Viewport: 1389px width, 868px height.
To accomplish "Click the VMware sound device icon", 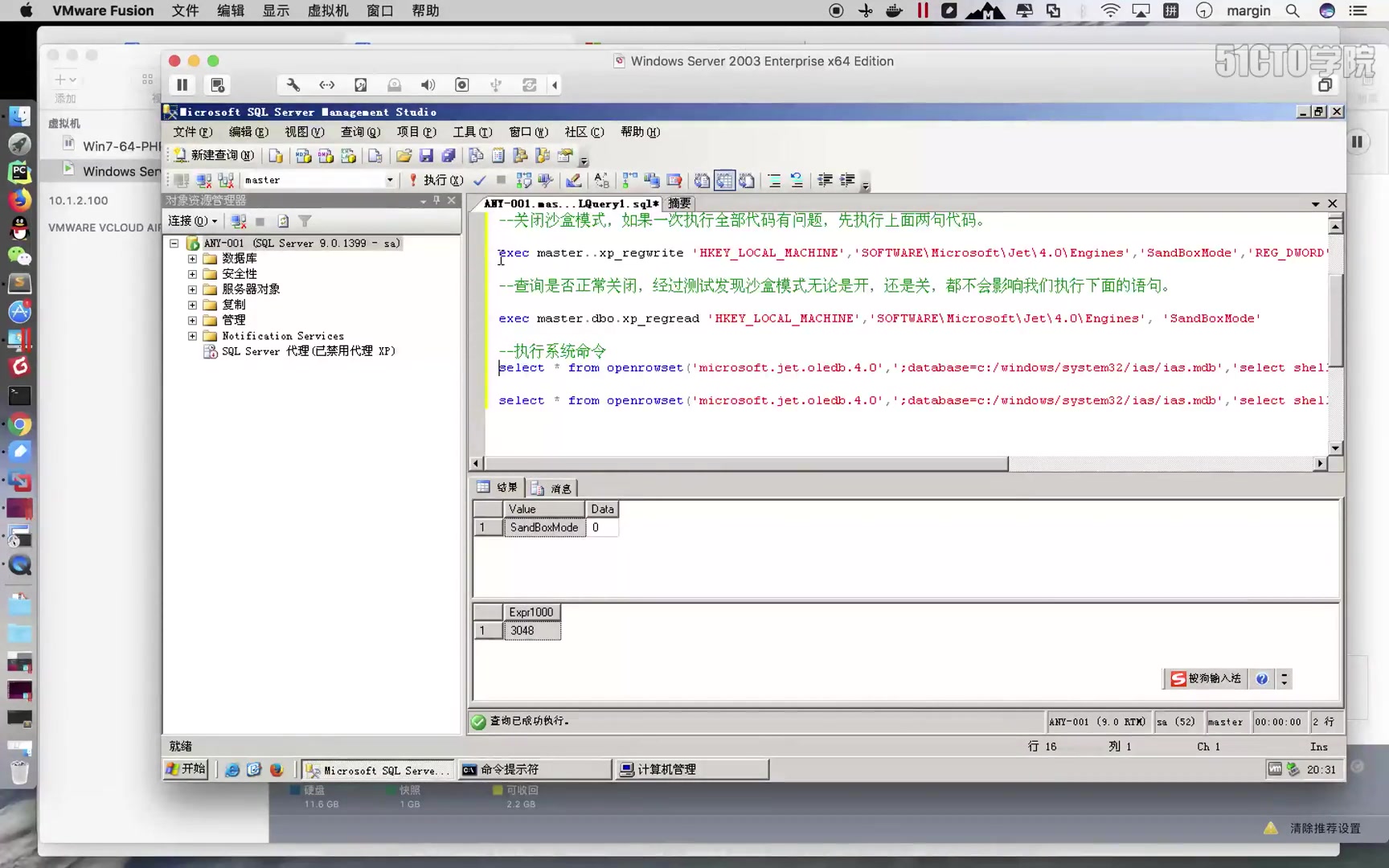I will click(x=428, y=85).
